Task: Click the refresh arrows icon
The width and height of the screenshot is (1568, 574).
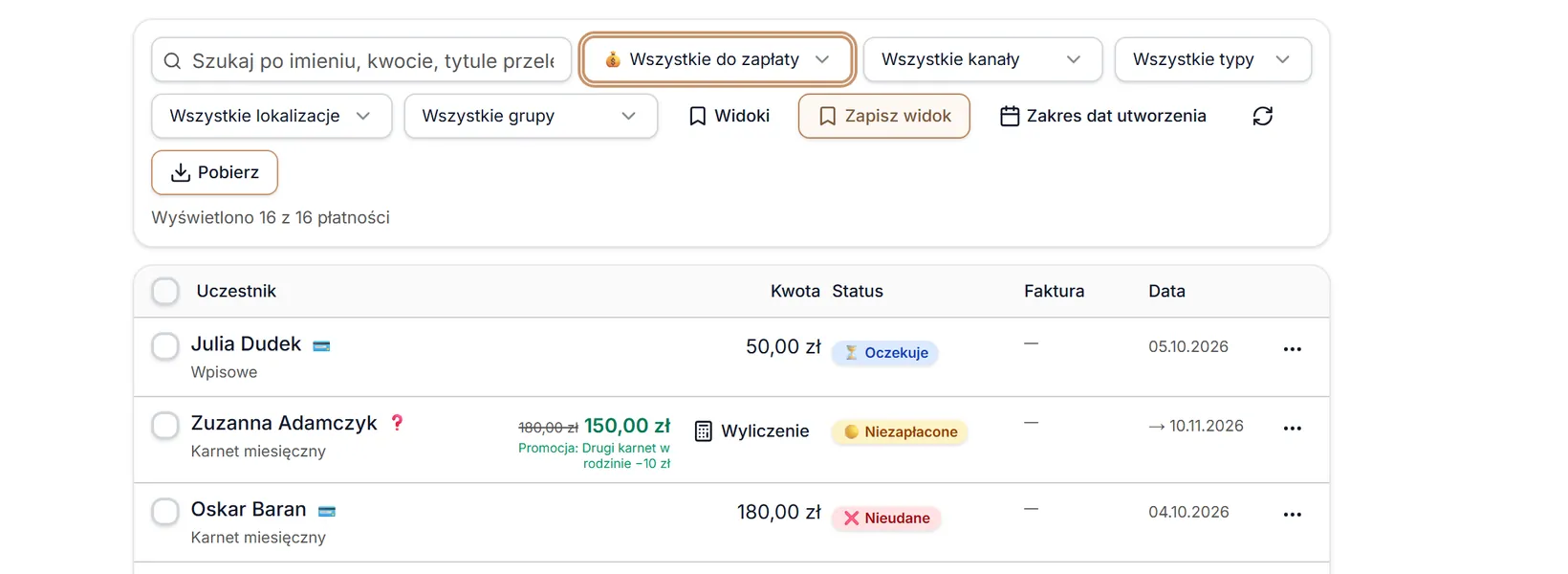Action: [1263, 116]
